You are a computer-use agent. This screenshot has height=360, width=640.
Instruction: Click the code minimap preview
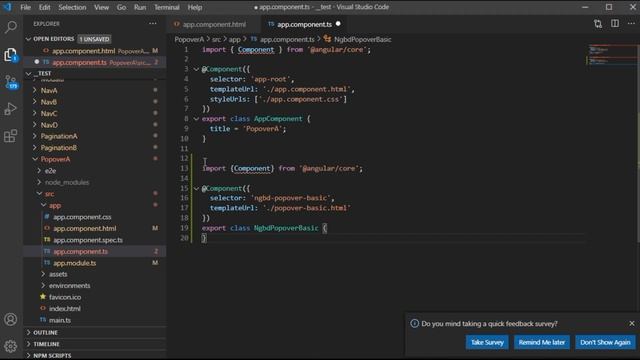coord(611,55)
